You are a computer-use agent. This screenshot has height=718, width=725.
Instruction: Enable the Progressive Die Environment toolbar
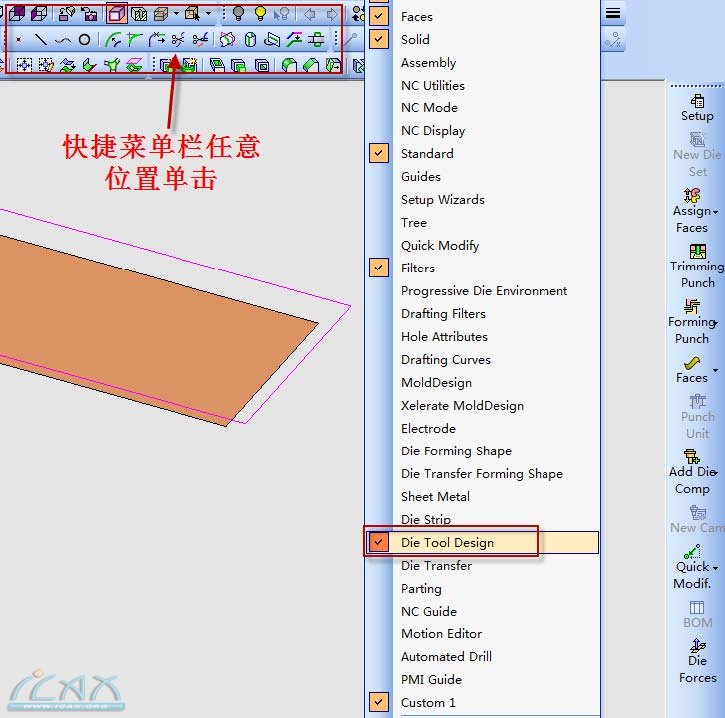pos(484,291)
